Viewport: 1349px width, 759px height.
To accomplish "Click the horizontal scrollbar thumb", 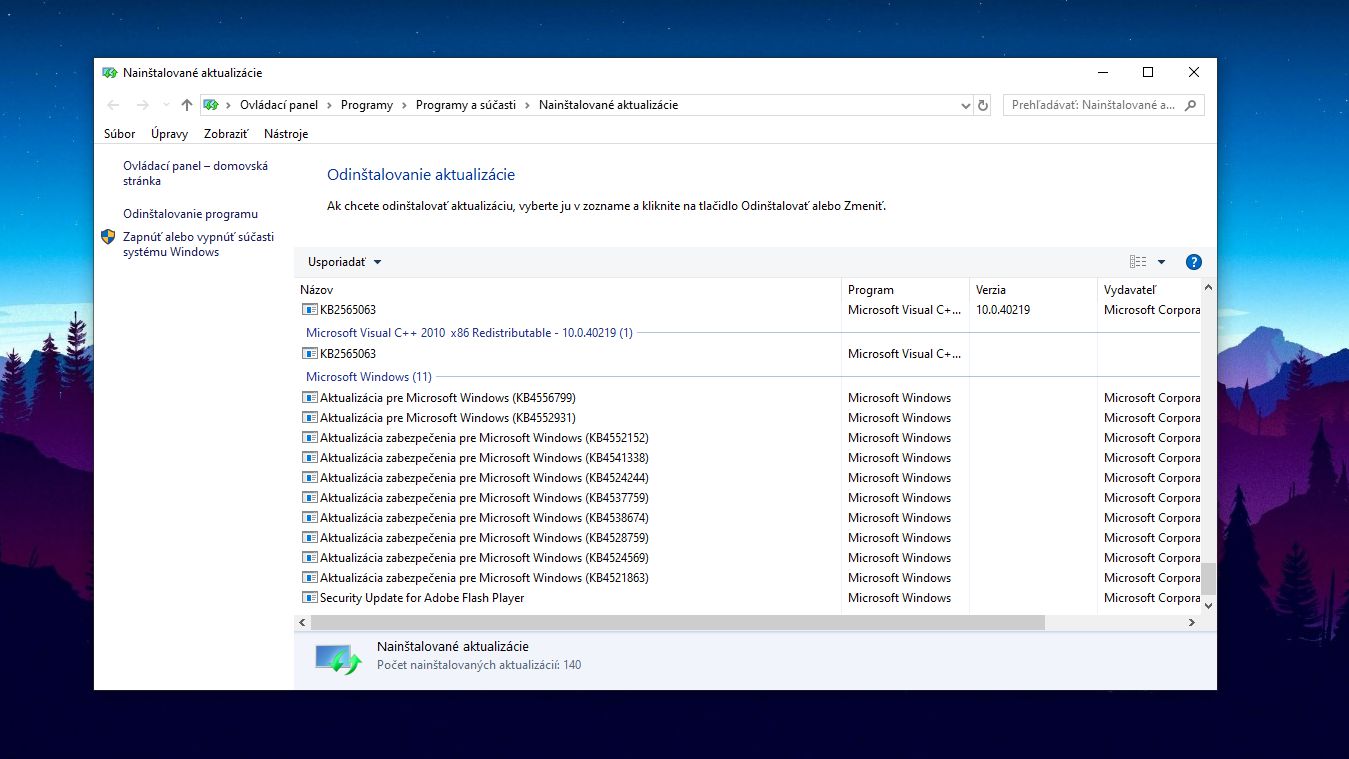I will [x=678, y=622].
